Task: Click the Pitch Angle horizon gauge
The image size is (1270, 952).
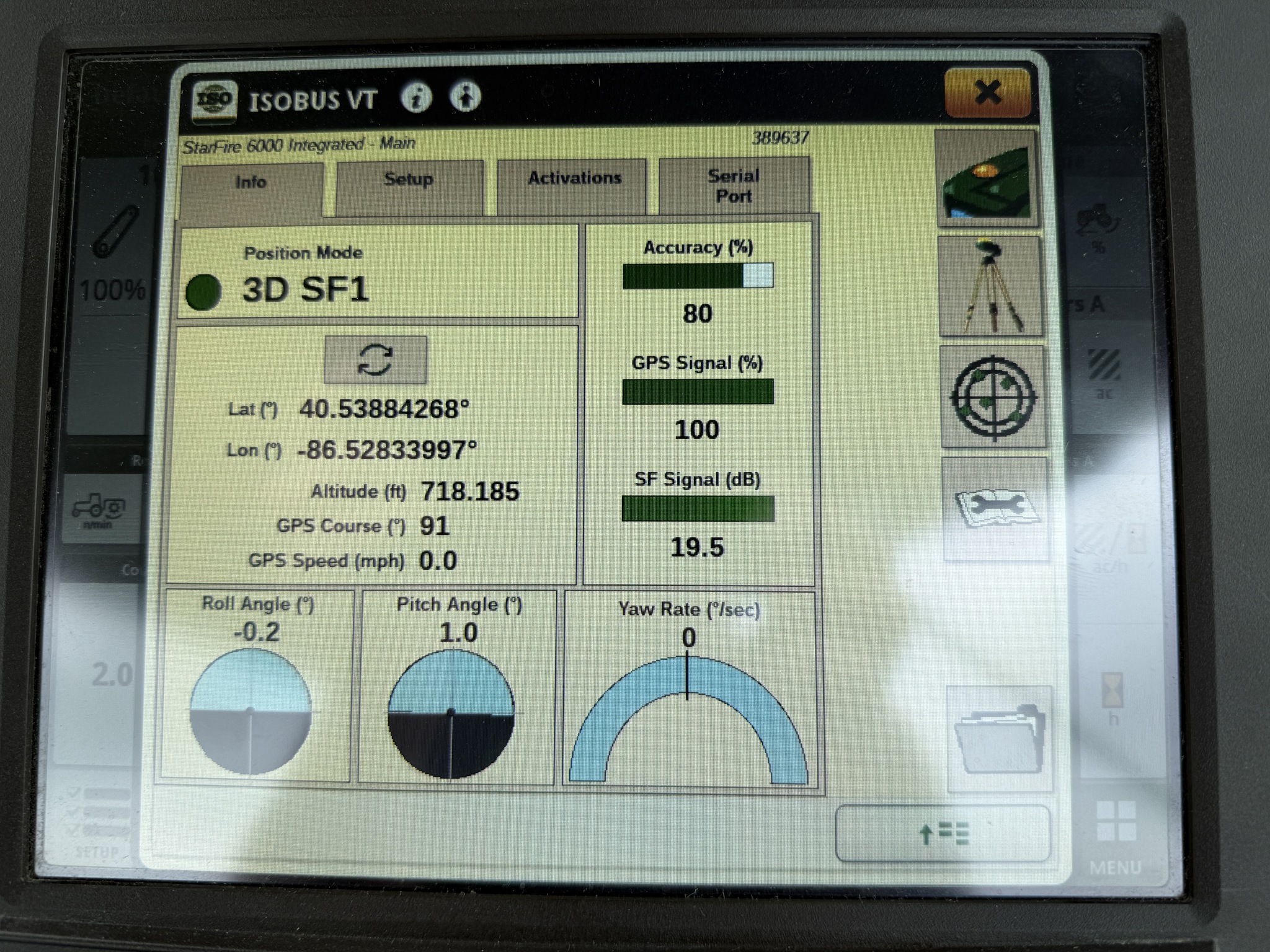Action: click(451, 713)
